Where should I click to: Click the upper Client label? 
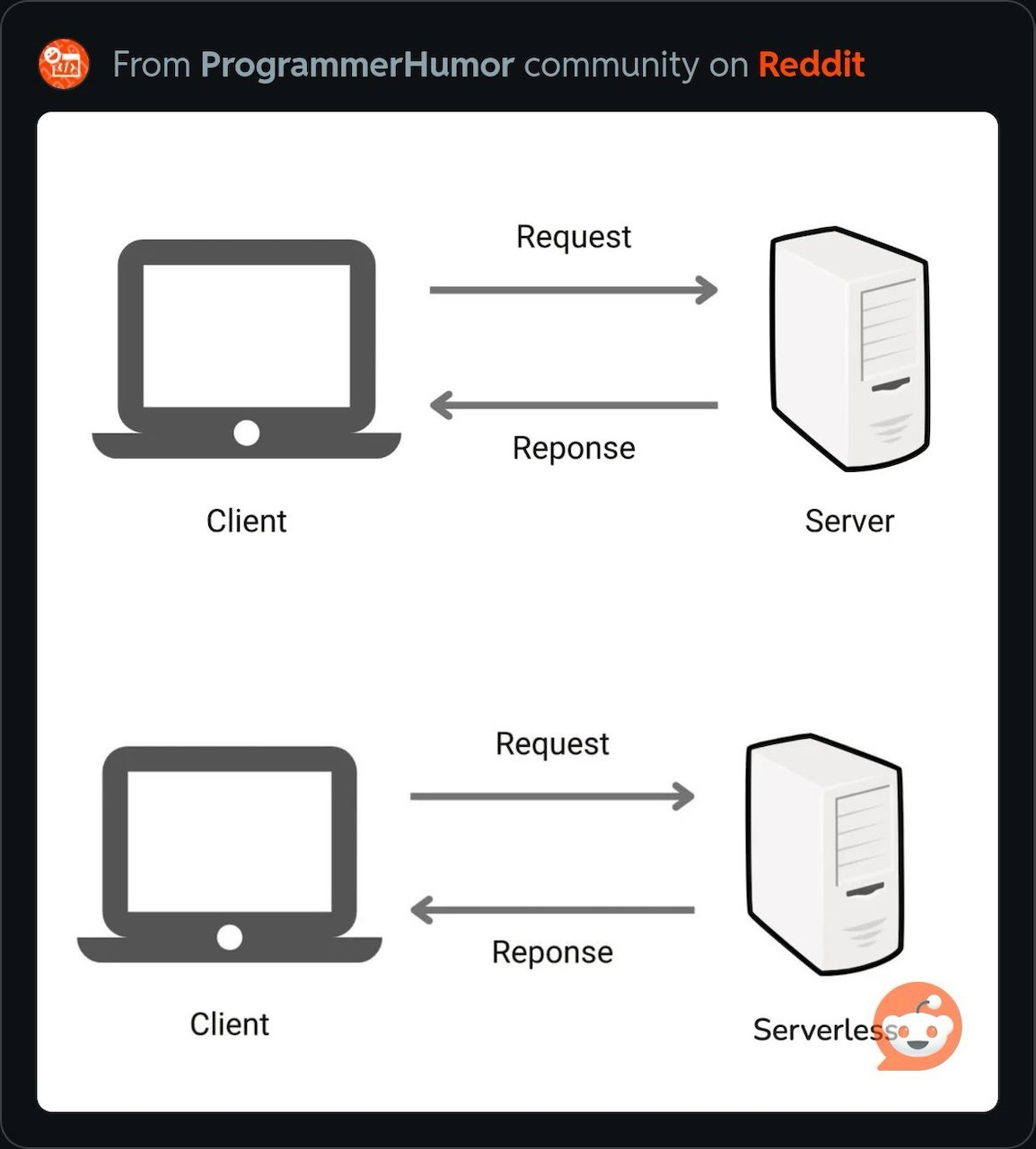coord(246,521)
